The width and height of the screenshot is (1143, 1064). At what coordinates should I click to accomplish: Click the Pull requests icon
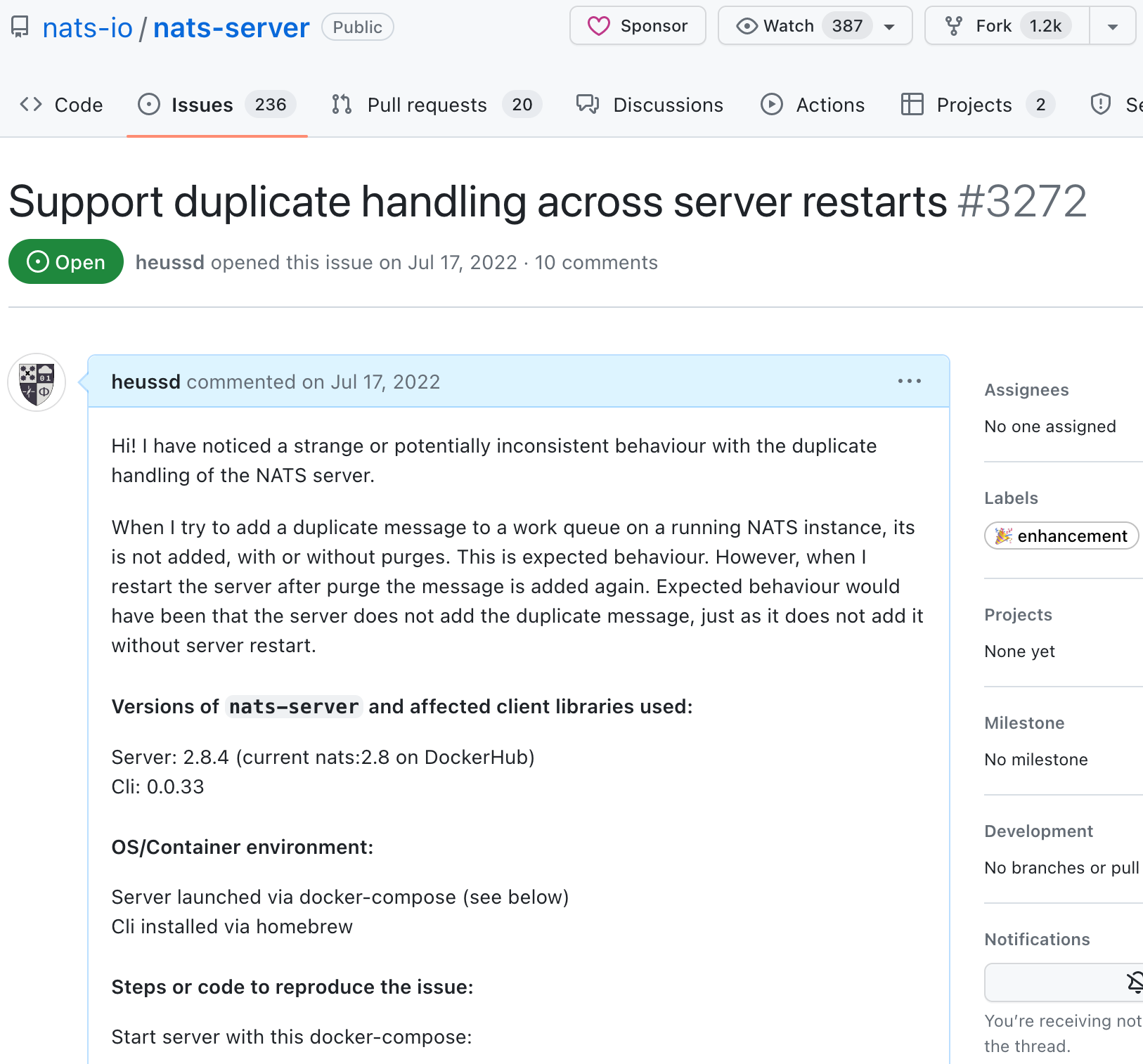342,105
